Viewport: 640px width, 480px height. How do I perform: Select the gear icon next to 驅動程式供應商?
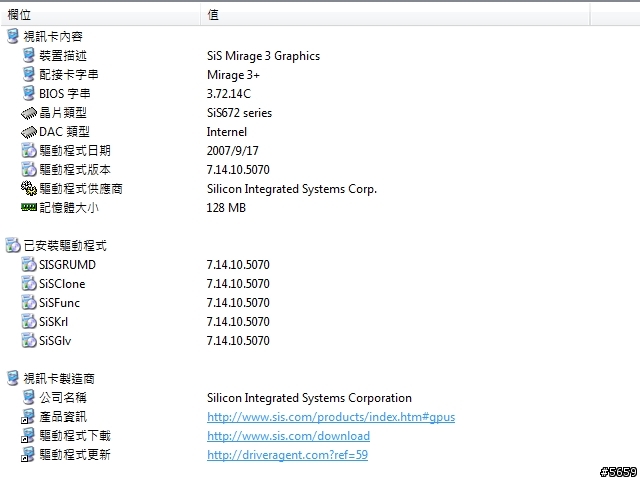[x=29, y=189]
